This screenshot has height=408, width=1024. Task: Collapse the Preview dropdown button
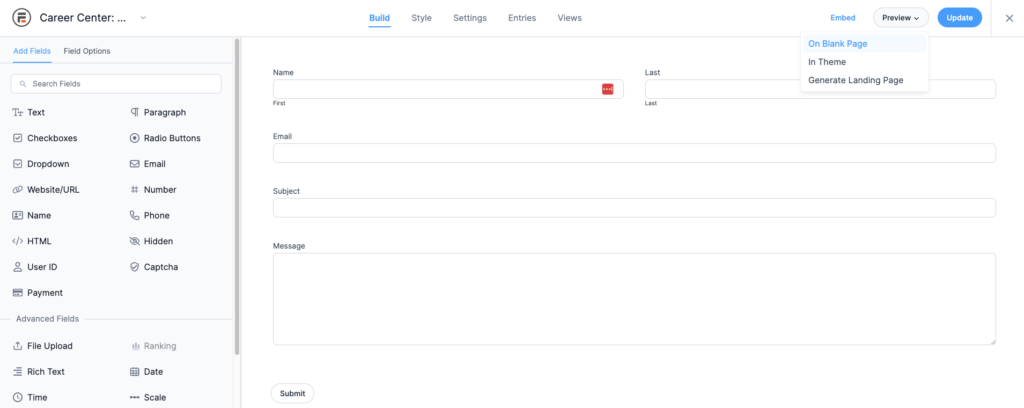click(900, 18)
